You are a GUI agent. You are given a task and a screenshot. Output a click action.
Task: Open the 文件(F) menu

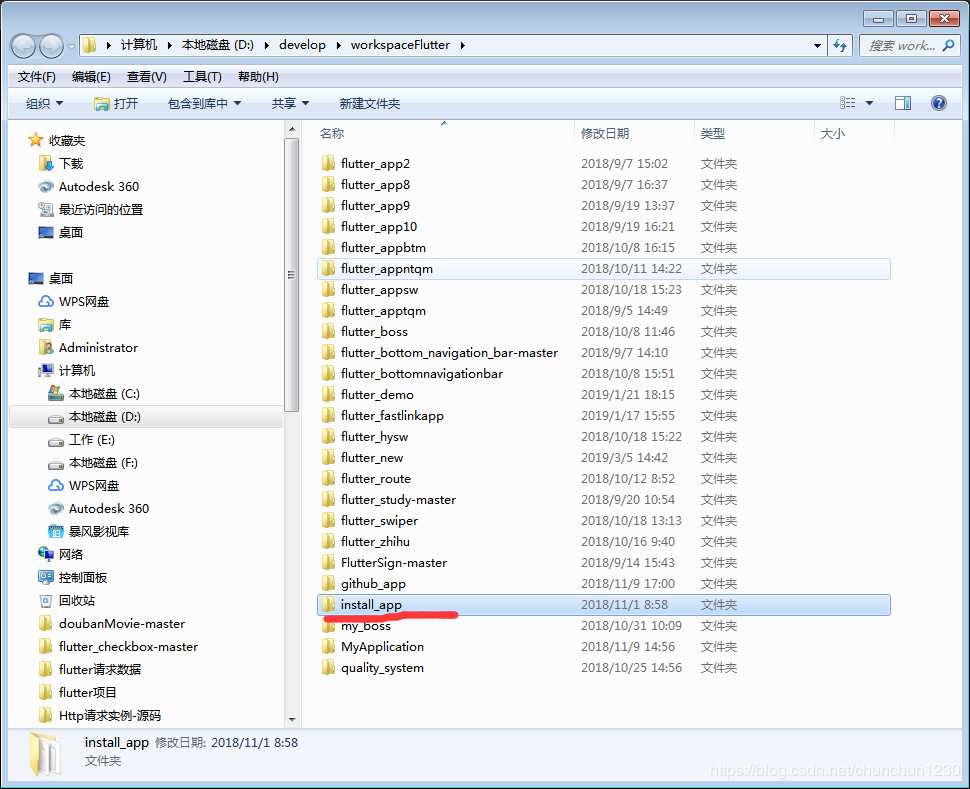click(36, 77)
